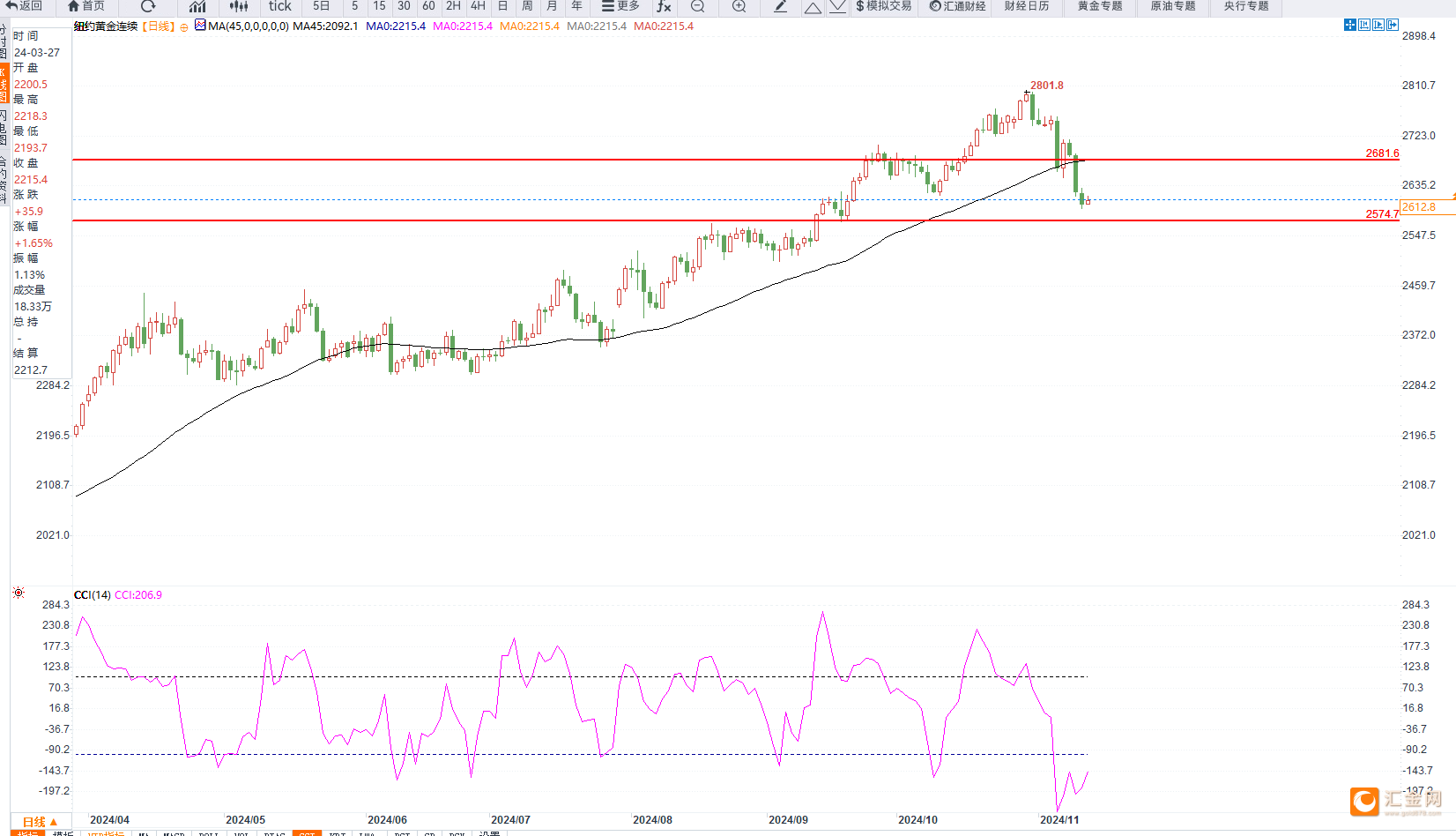This screenshot has height=836, width=1456.
Task: Select the candlestick chart style icon
Action: 239,6
